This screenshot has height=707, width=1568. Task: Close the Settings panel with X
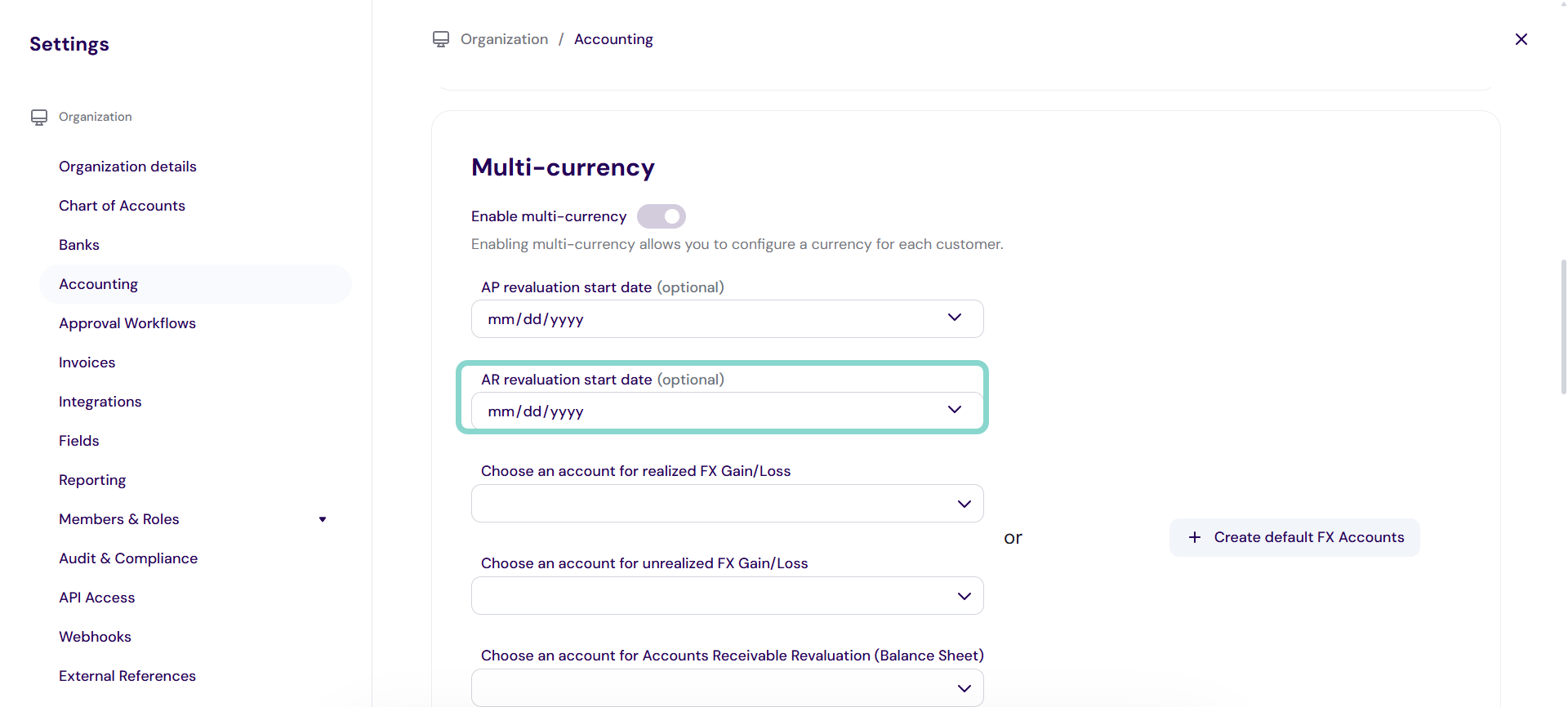[1521, 39]
